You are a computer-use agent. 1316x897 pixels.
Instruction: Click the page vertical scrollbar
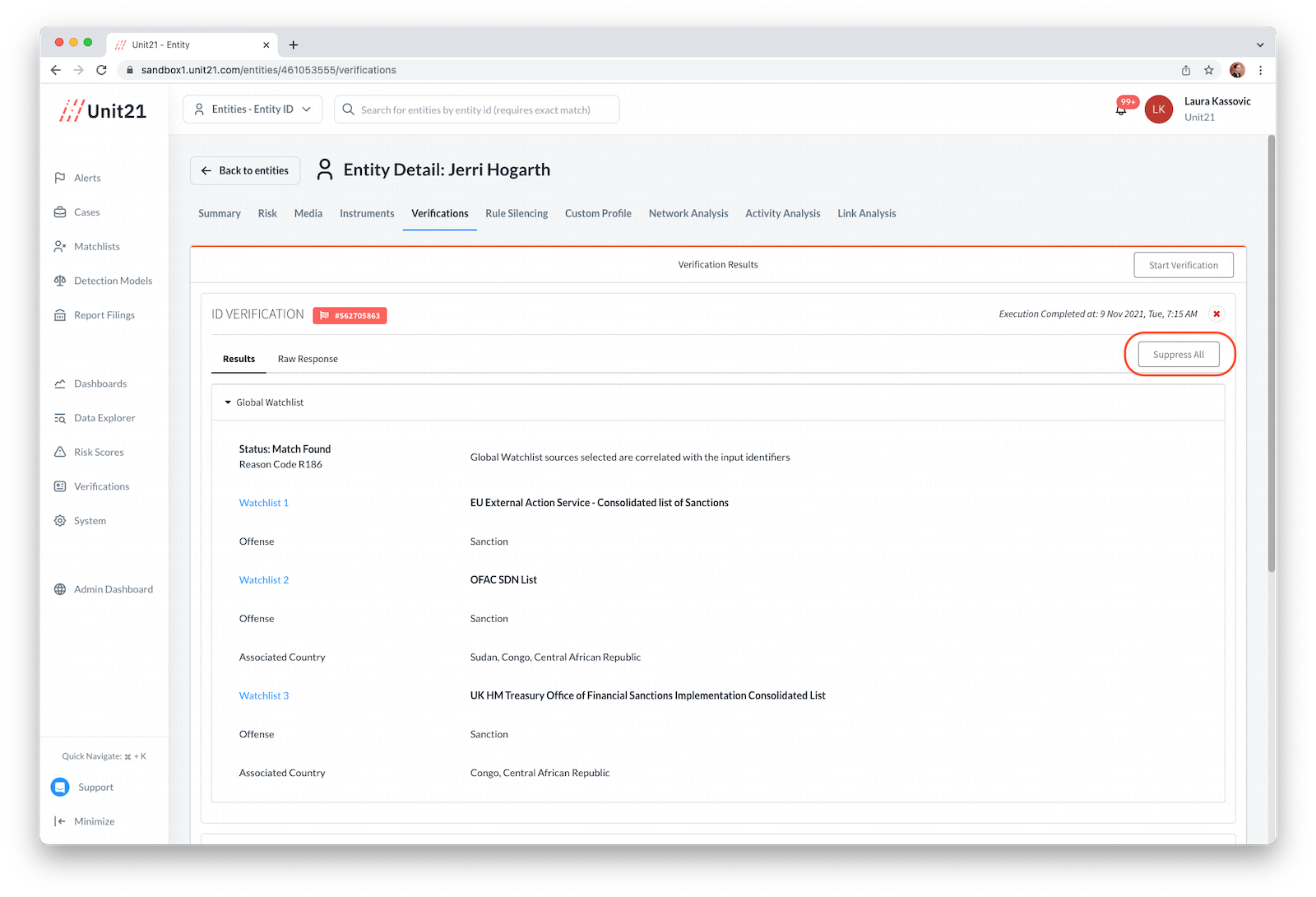pos(1271,354)
